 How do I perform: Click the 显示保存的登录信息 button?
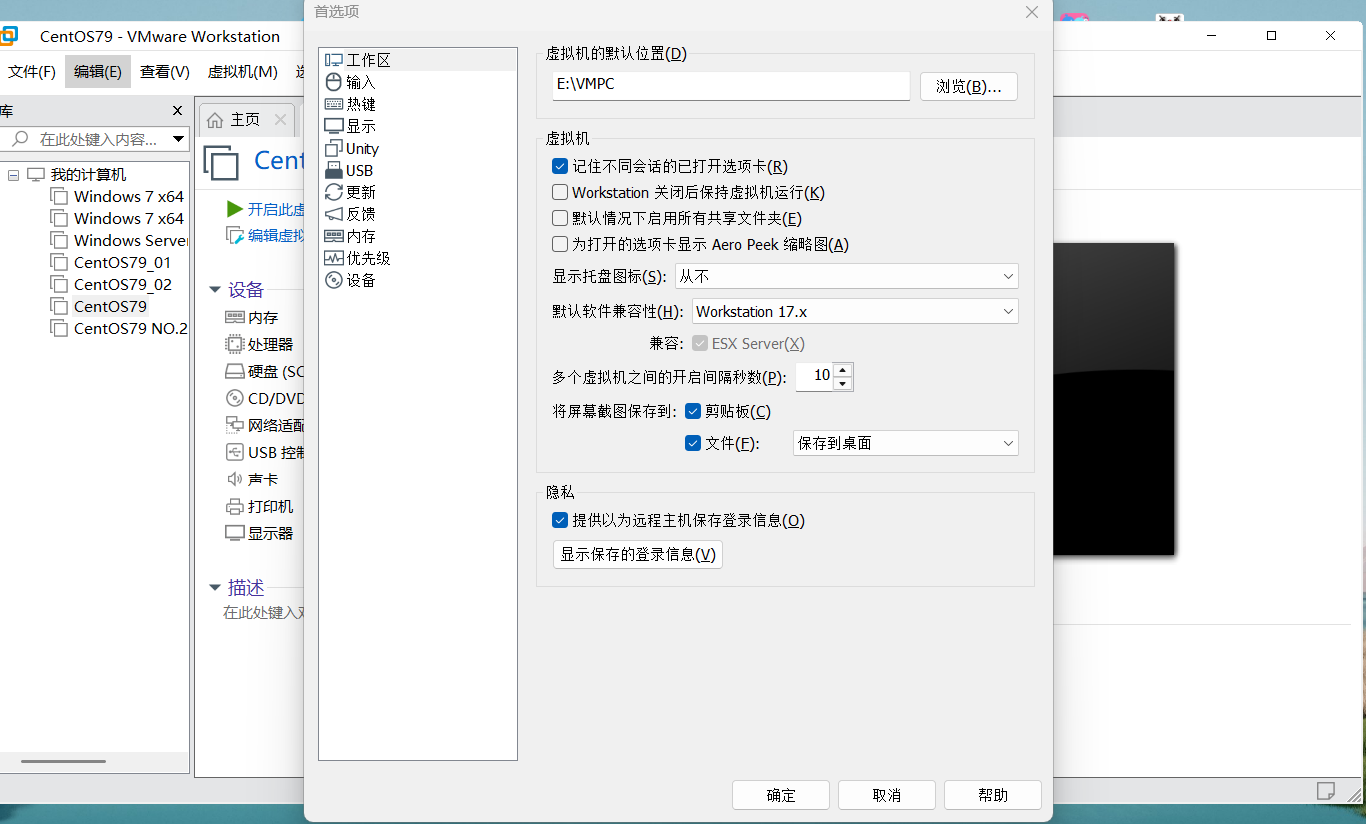pyautogui.click(x=638, y=554)
